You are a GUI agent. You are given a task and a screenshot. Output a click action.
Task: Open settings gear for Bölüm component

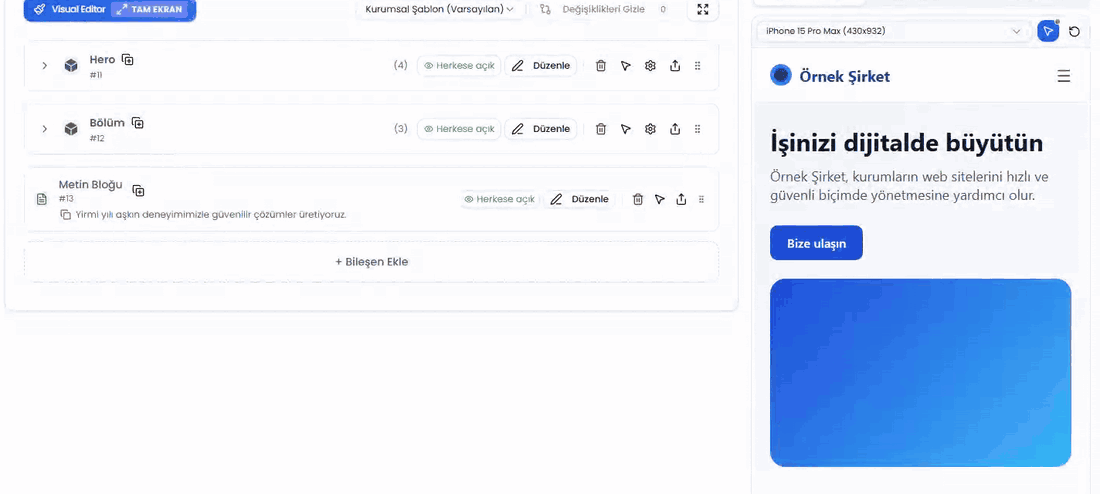pos(650,129)
